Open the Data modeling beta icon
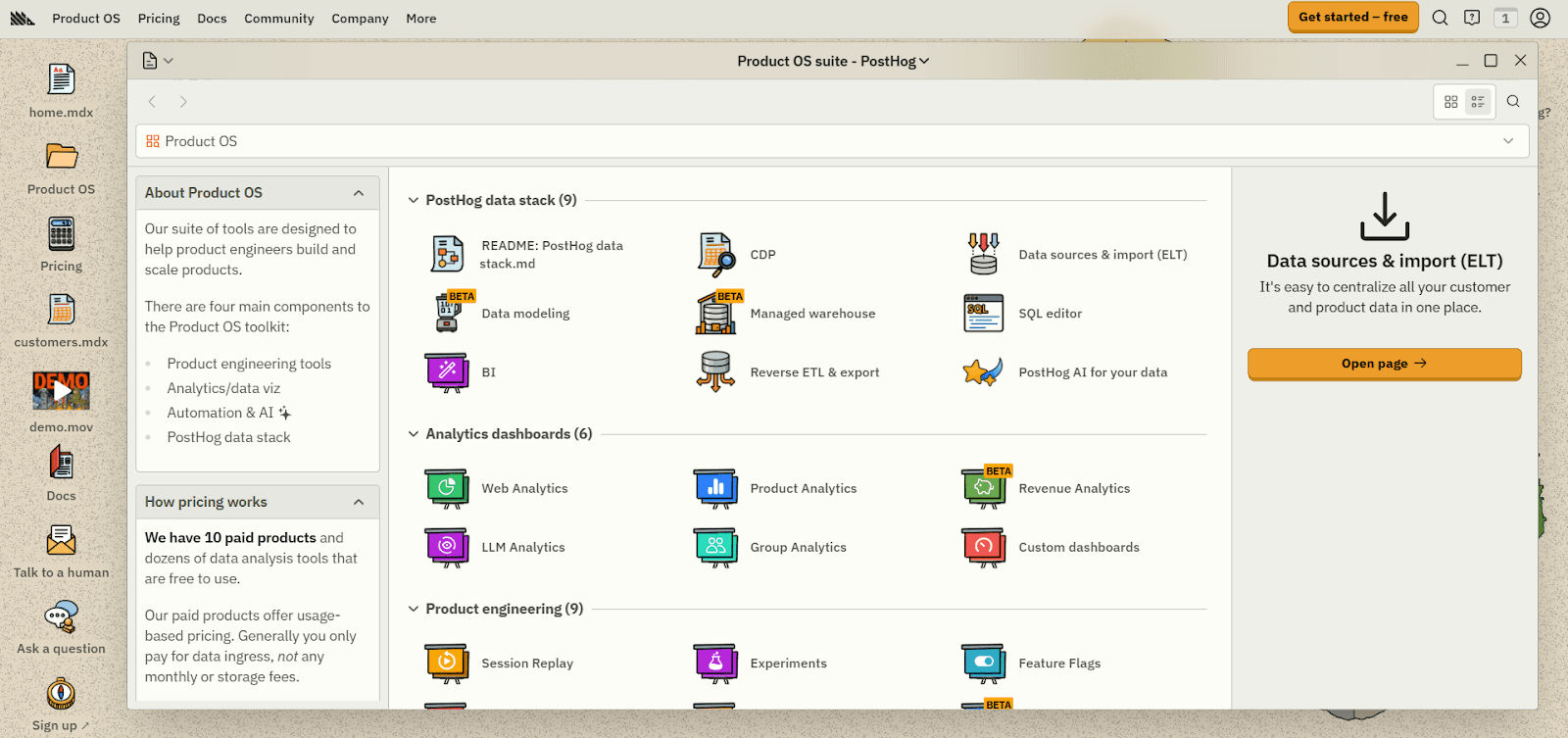The image size is (1568, 738). click(x=450, y=313)
